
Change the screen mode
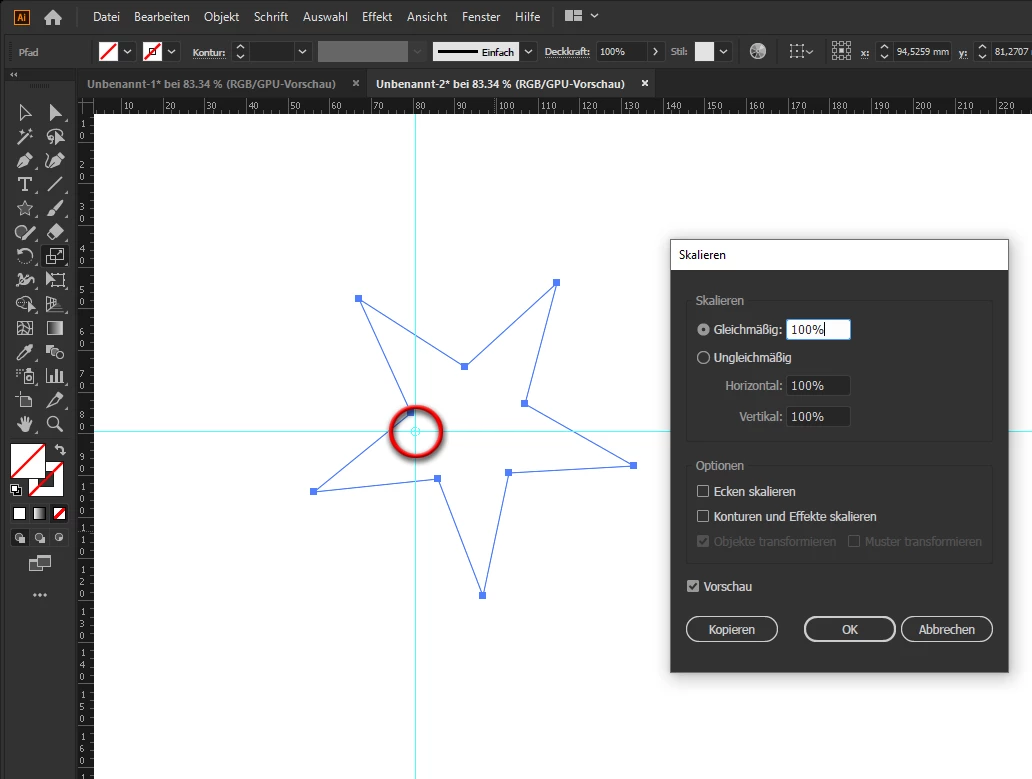[40, 563]
